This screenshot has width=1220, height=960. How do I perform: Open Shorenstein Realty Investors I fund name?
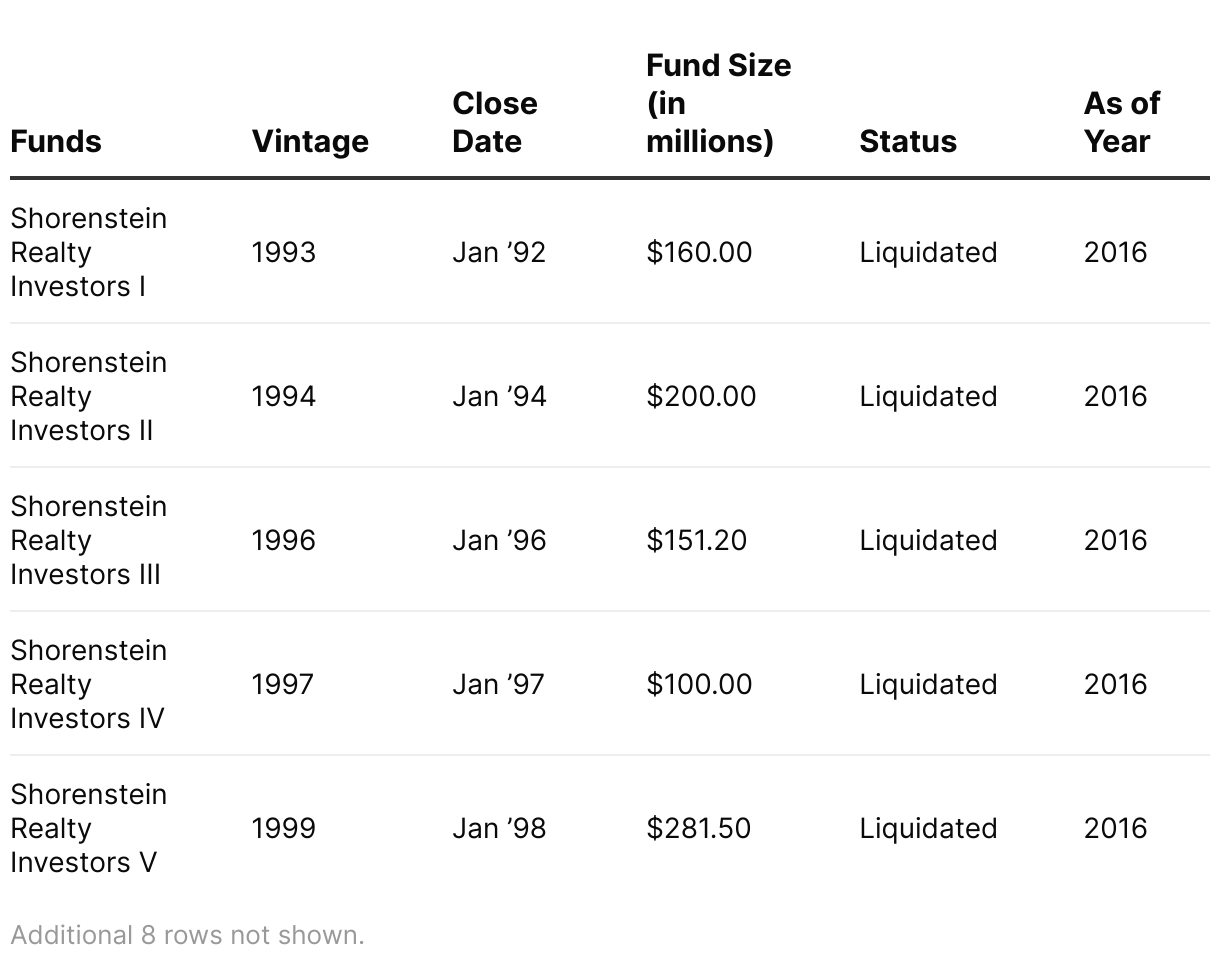point(88,252)
